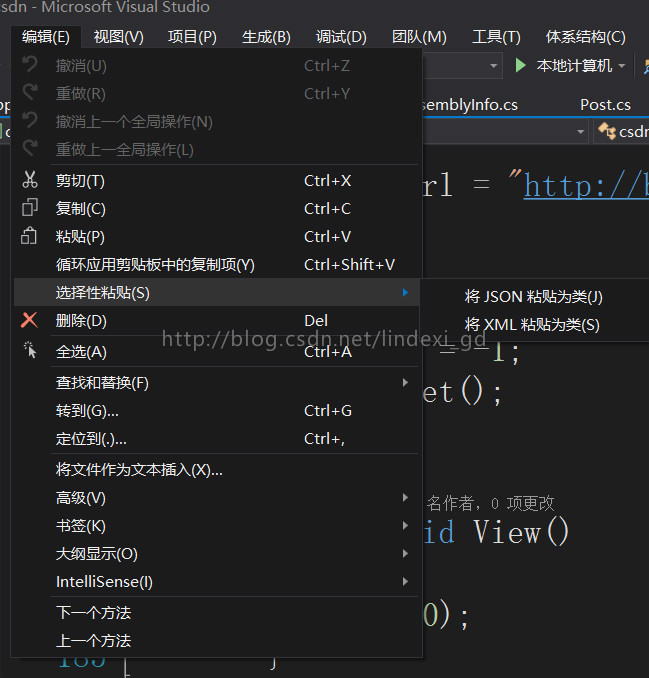This screenshot has height=678, width=649.
Task: Select 上一个方法 menu entry
Action: tap(217, 641)
